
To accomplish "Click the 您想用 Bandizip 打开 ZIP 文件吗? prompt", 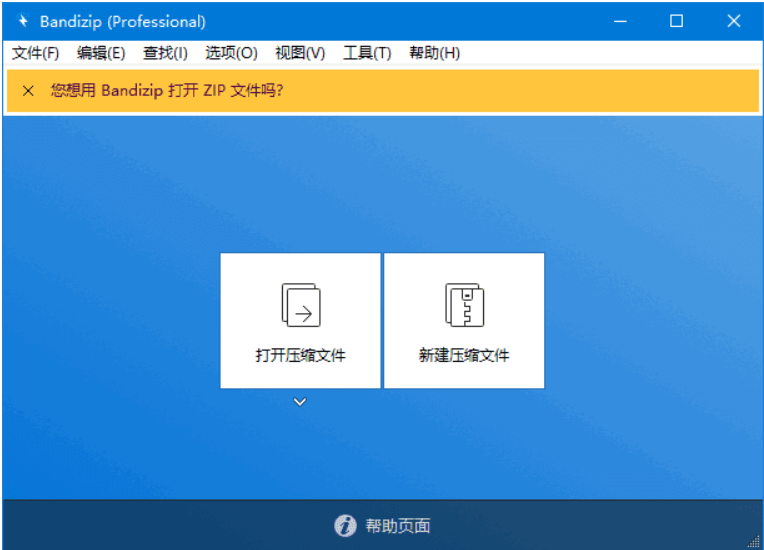I will 167,91.
